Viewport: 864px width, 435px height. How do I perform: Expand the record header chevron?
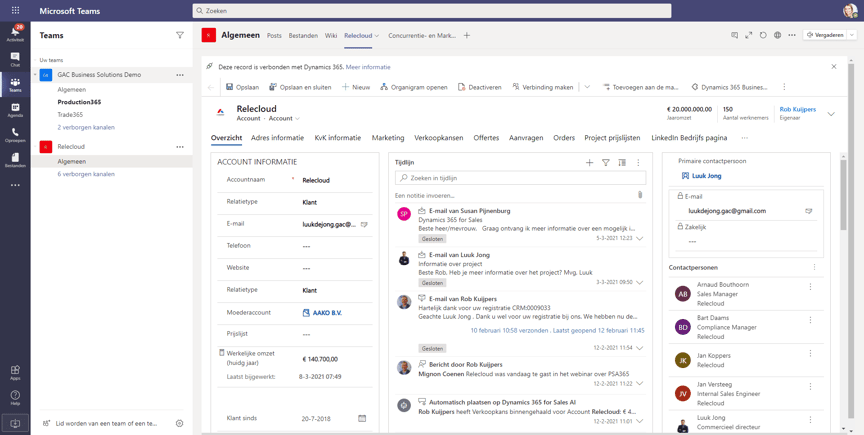pyautogui.click(x=831, y=114)
